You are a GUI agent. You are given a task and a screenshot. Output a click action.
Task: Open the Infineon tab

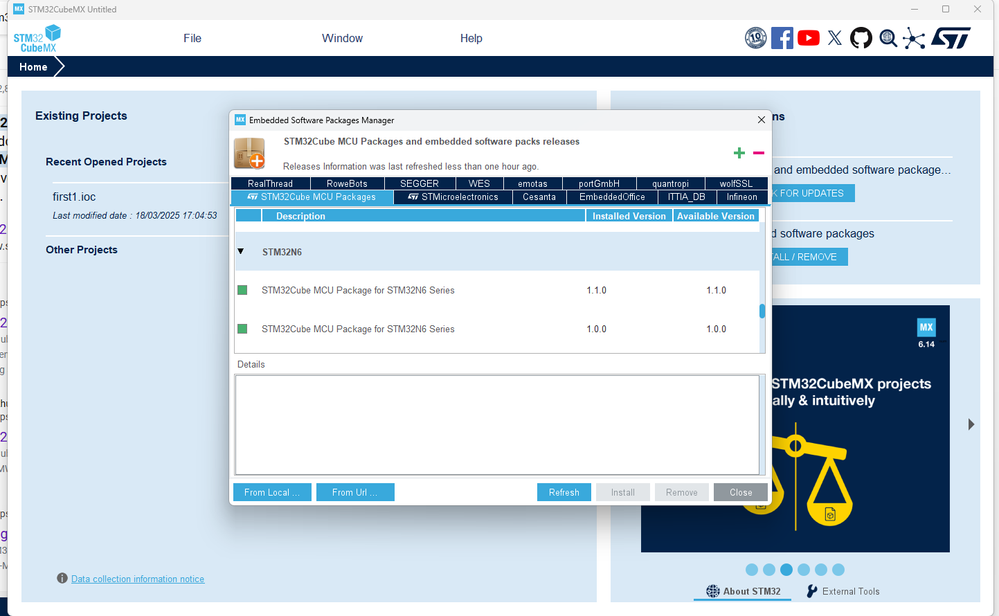click(x=742, y=197)
